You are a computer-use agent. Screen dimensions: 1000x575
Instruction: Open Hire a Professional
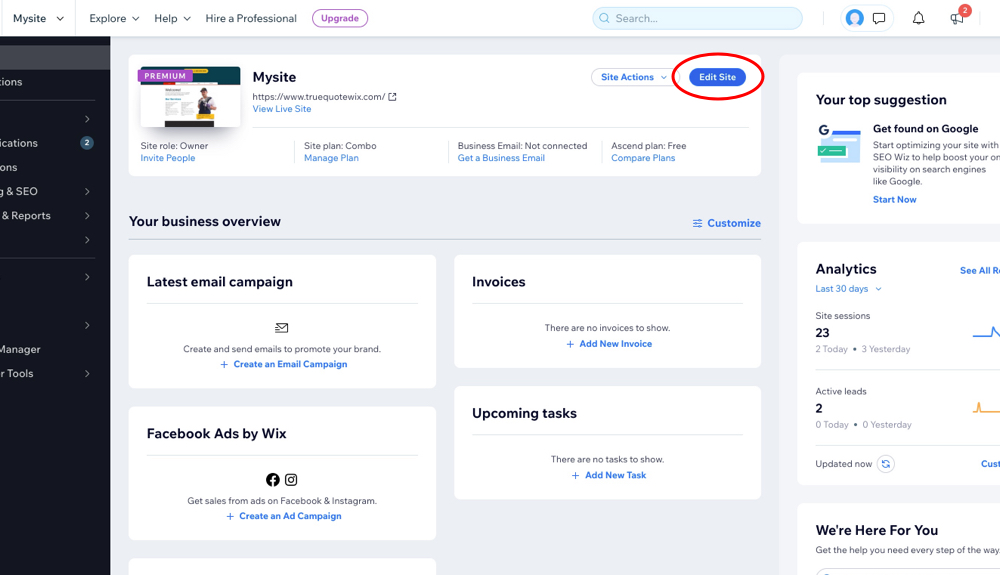(251, 18)
